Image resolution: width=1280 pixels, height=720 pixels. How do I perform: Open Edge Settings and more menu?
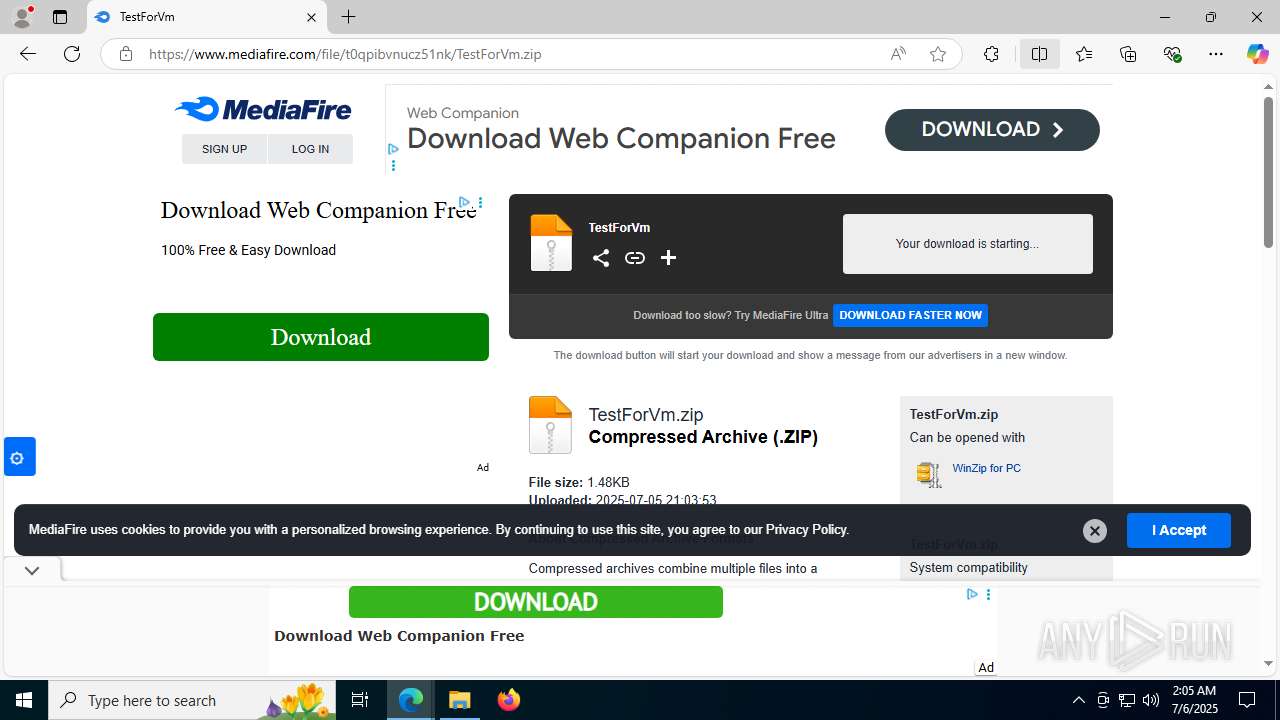(x=1216, y=54)
